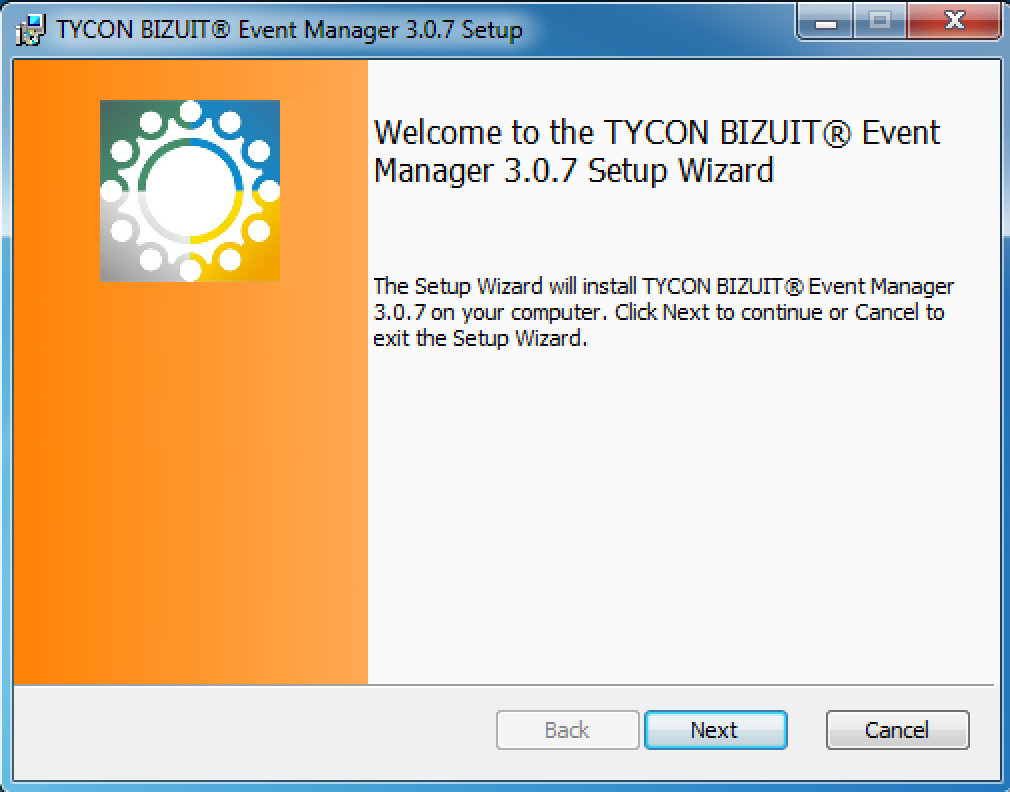The image size is (1010, 792).
Task: Click the grayed-out maximize button
Action: 880,22
